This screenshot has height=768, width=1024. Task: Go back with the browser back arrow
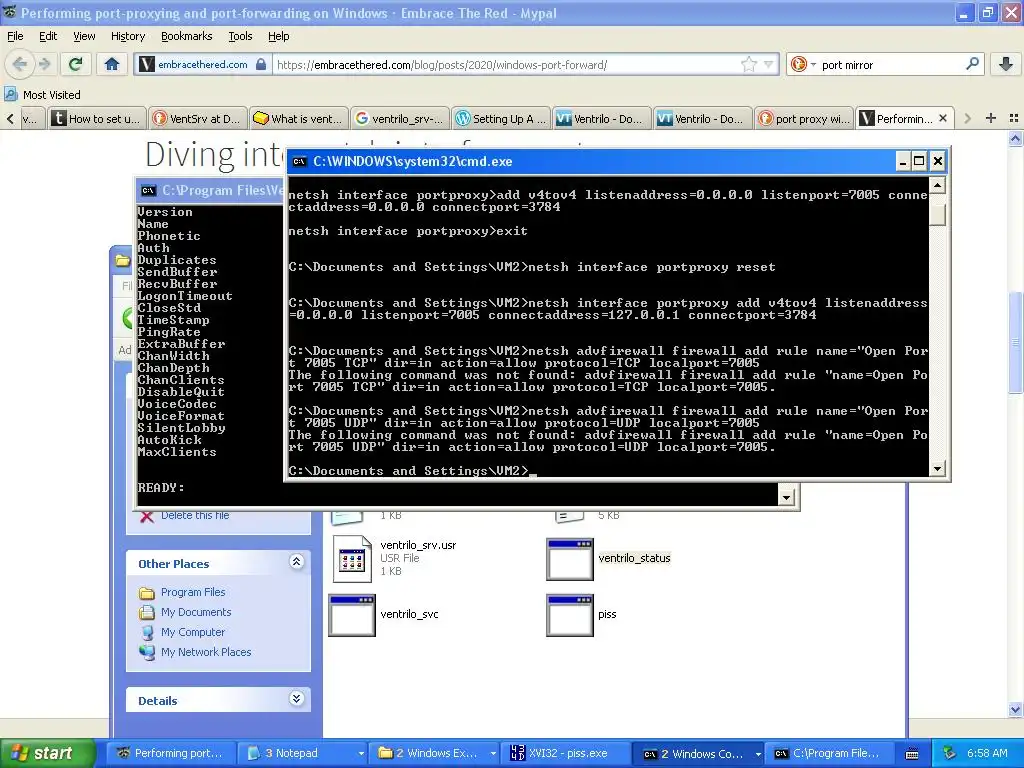coord(19,64)
